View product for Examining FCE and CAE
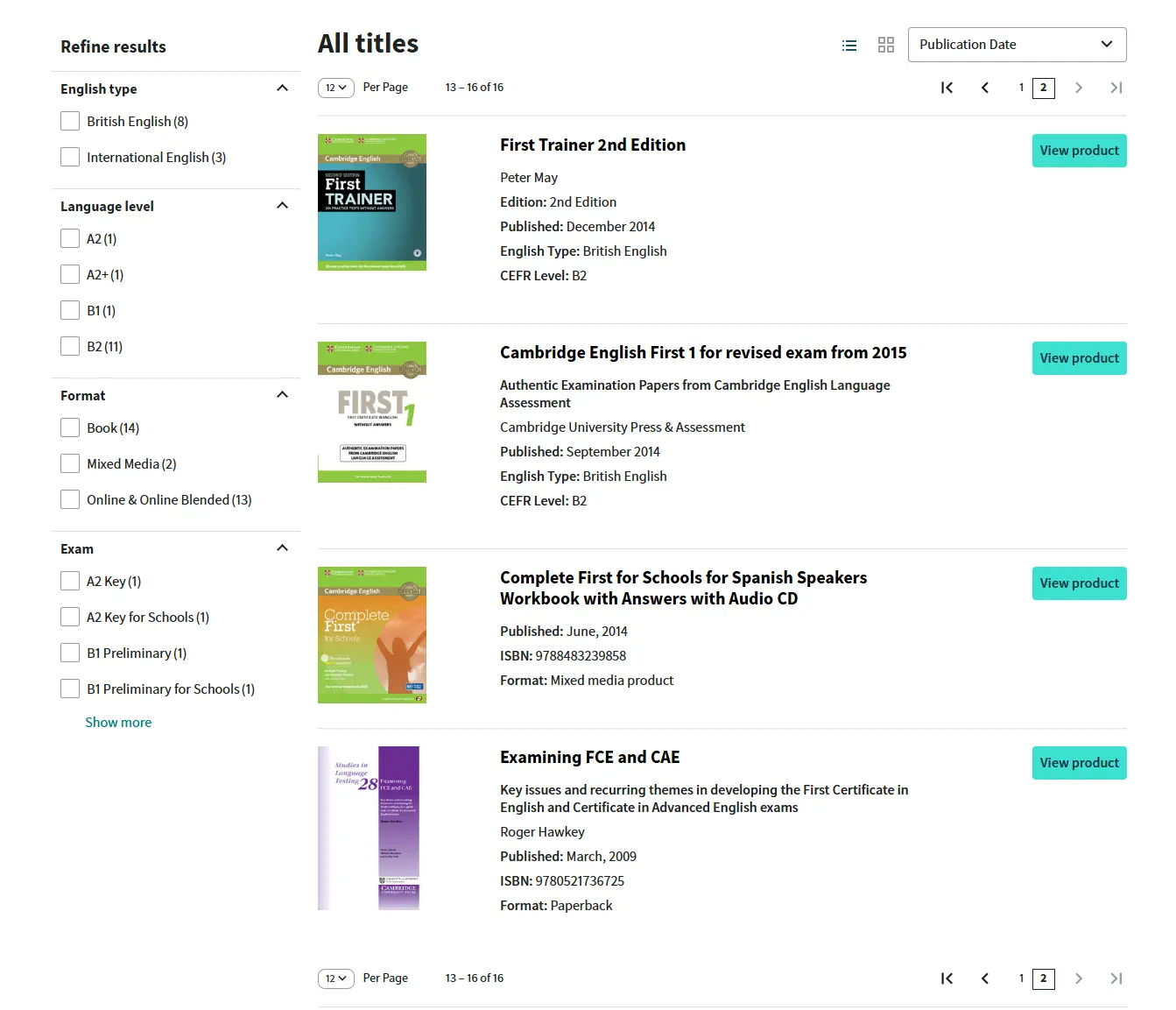This screenshot has width=1176, height=1010. 1079,763
